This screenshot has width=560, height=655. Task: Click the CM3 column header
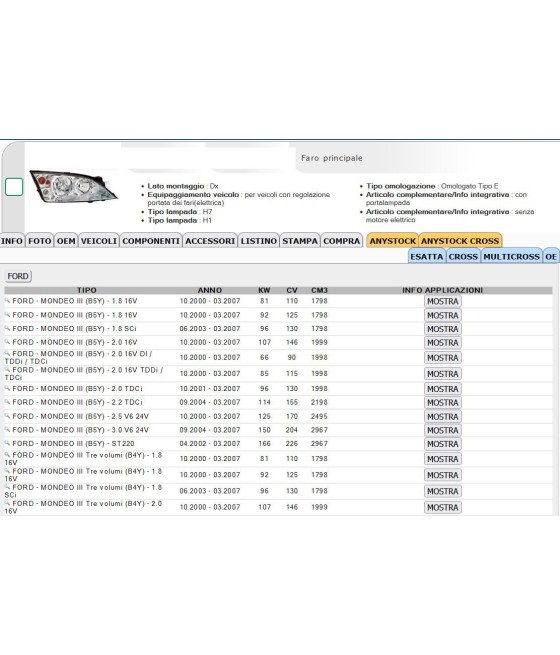click(x=319, y=290)
